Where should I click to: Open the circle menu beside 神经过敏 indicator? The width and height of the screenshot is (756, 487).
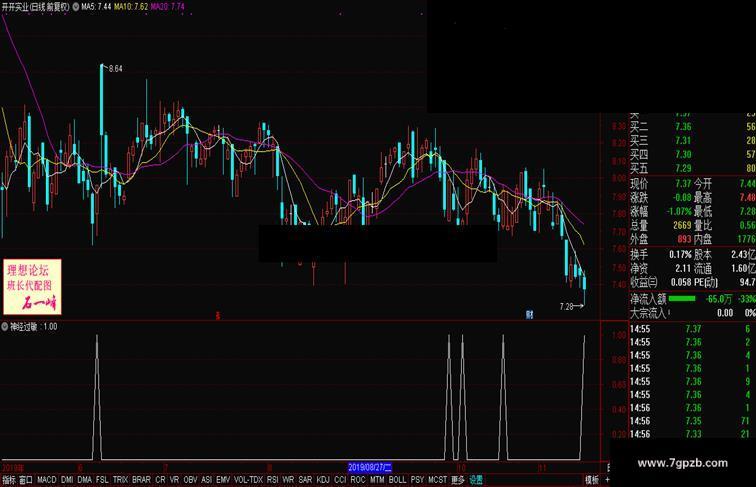pyautogui.click(x=5, y=326)
